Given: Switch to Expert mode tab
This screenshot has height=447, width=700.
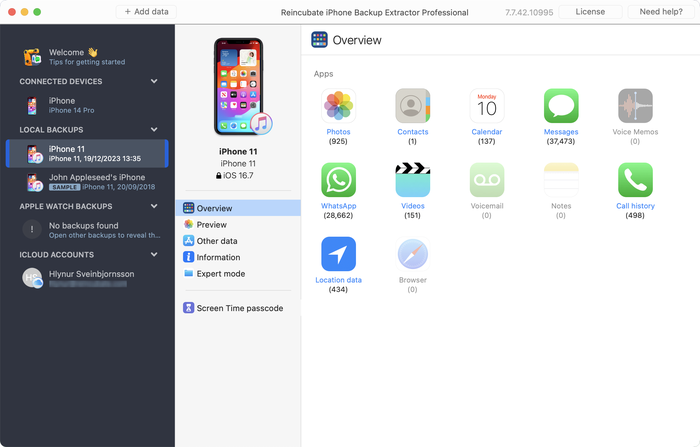Looking at the screenshot, I should coord(238,274).
